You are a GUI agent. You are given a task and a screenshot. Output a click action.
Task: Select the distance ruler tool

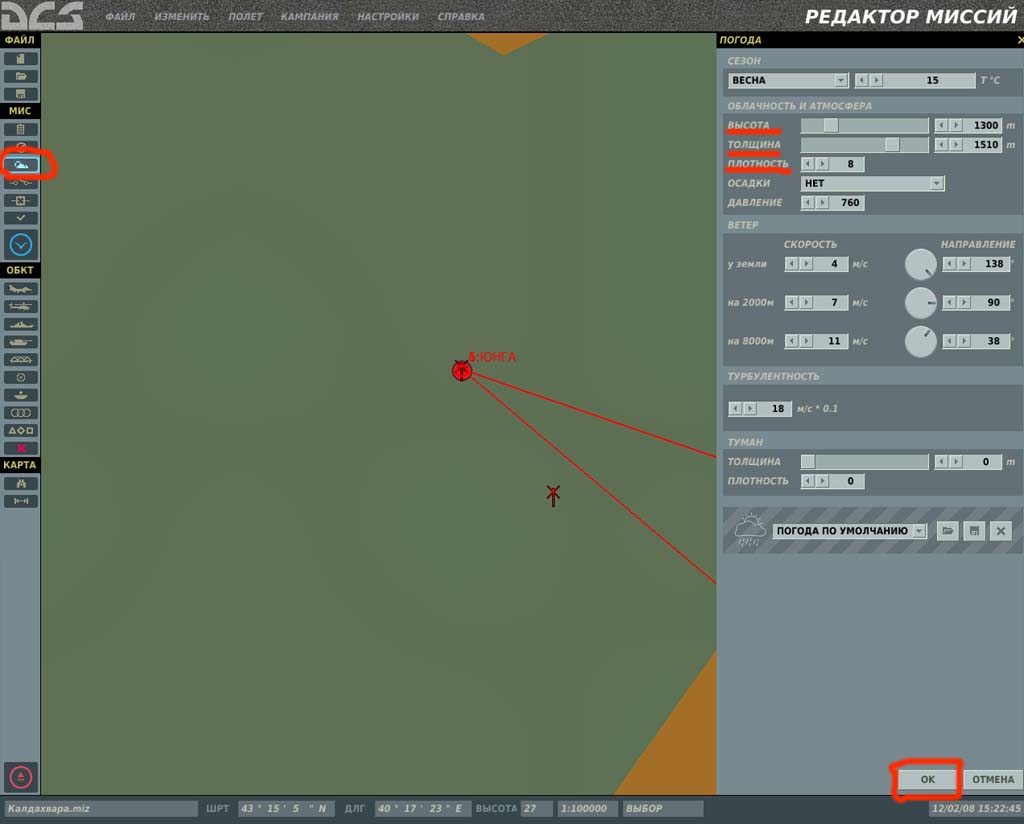[20, 501]
